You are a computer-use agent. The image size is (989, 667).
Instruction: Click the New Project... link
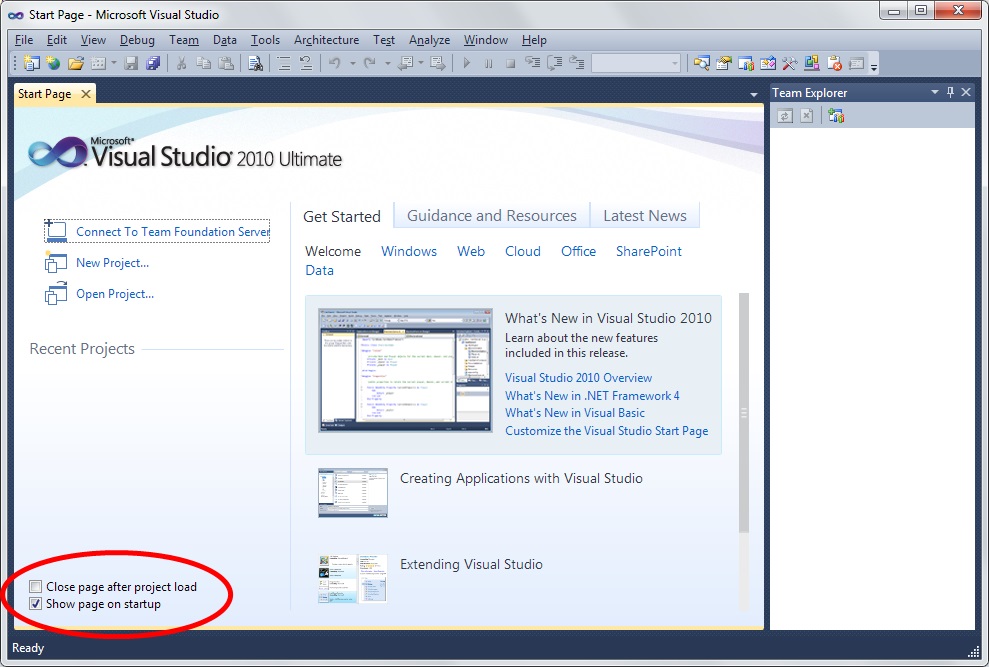pyautogui.click(x=112, y=263)
